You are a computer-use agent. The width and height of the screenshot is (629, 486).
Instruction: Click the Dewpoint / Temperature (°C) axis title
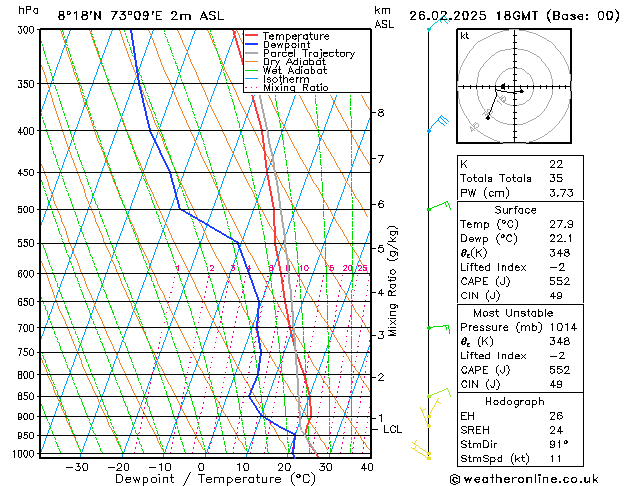(215, 479)
